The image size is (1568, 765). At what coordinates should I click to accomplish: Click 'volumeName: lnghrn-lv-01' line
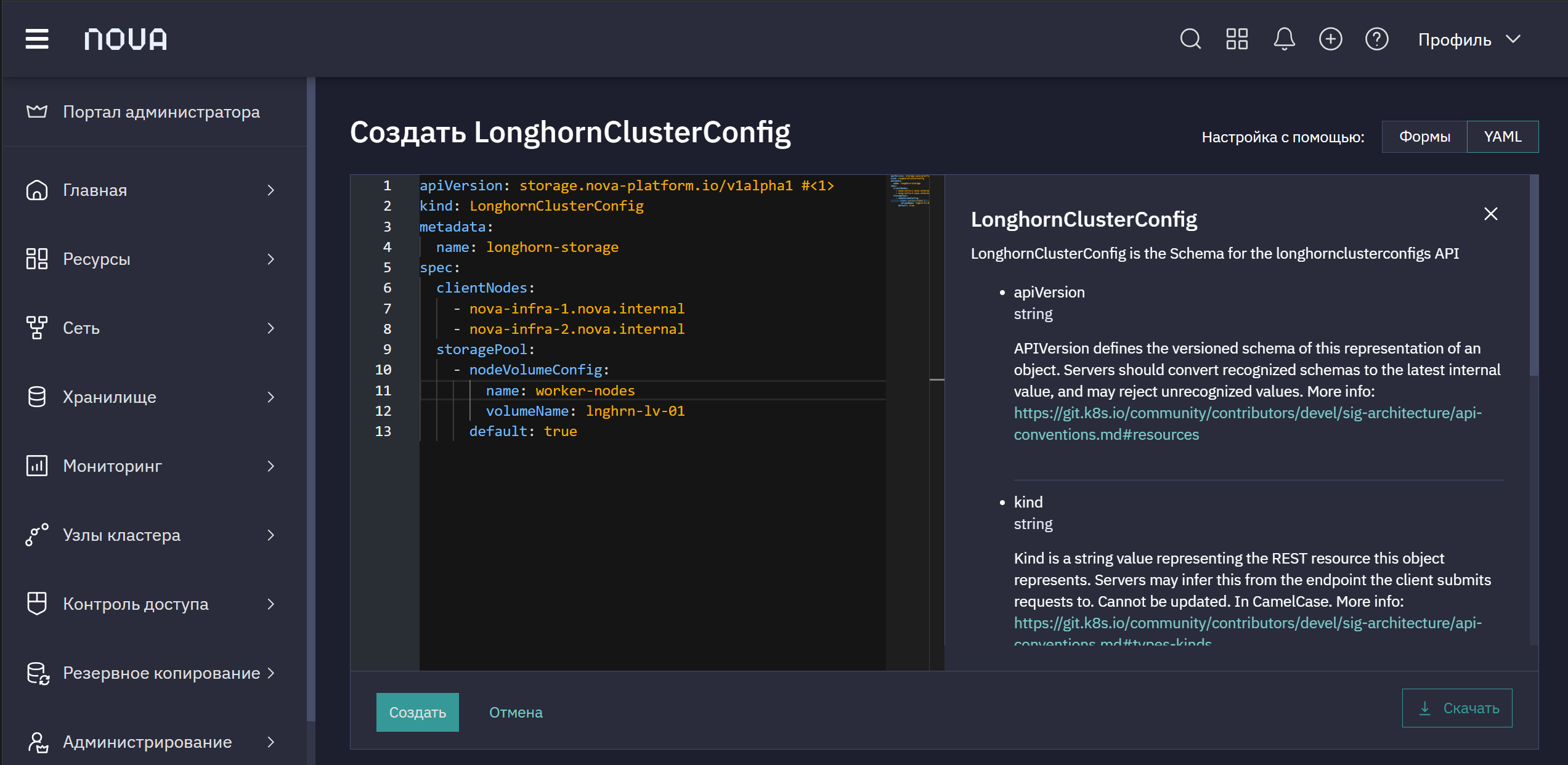pyautogui.click(x=585, y=411)
